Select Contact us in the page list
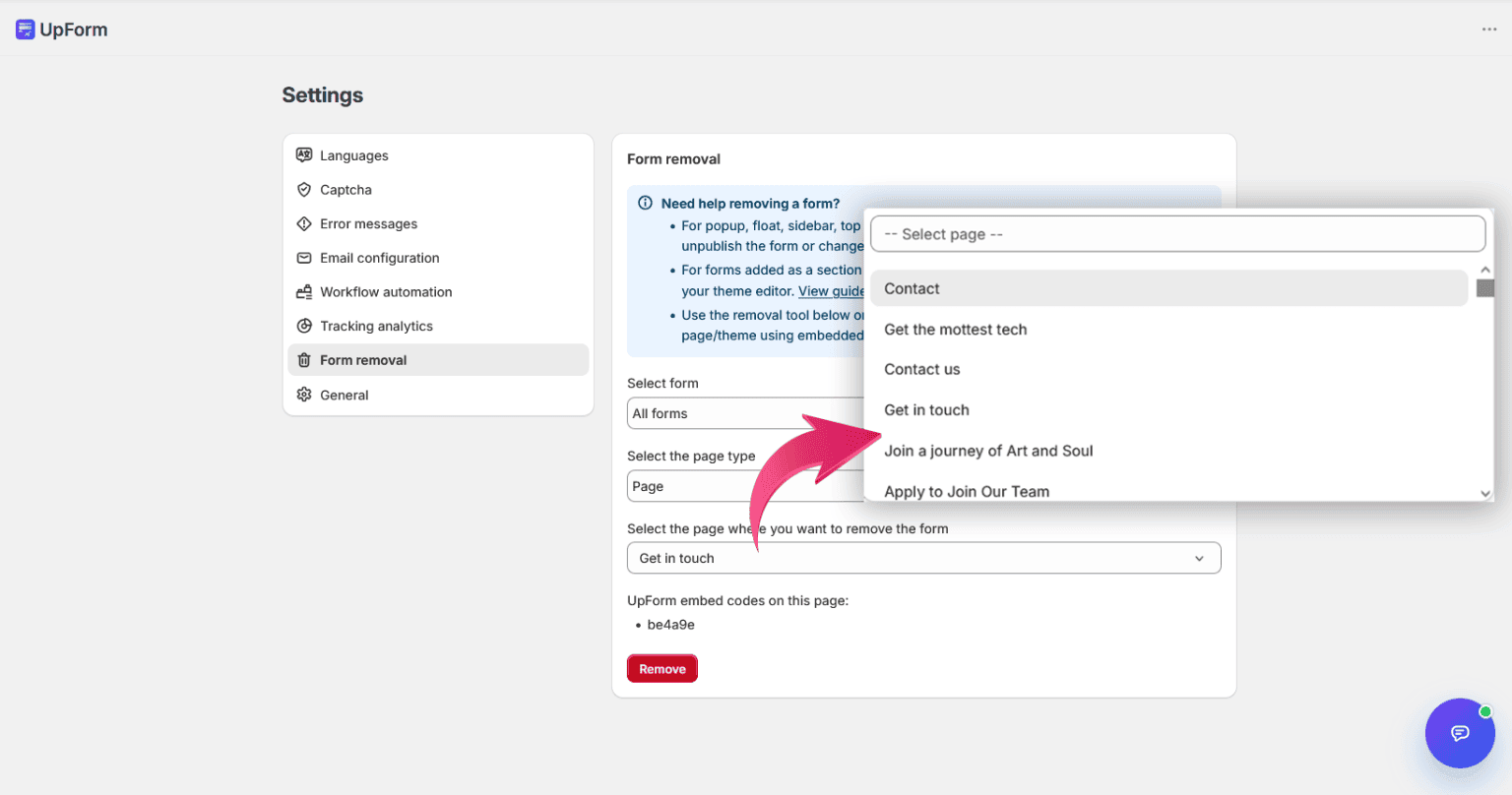This screenshot has height=795, width=1512. [x=1168, y=370]
